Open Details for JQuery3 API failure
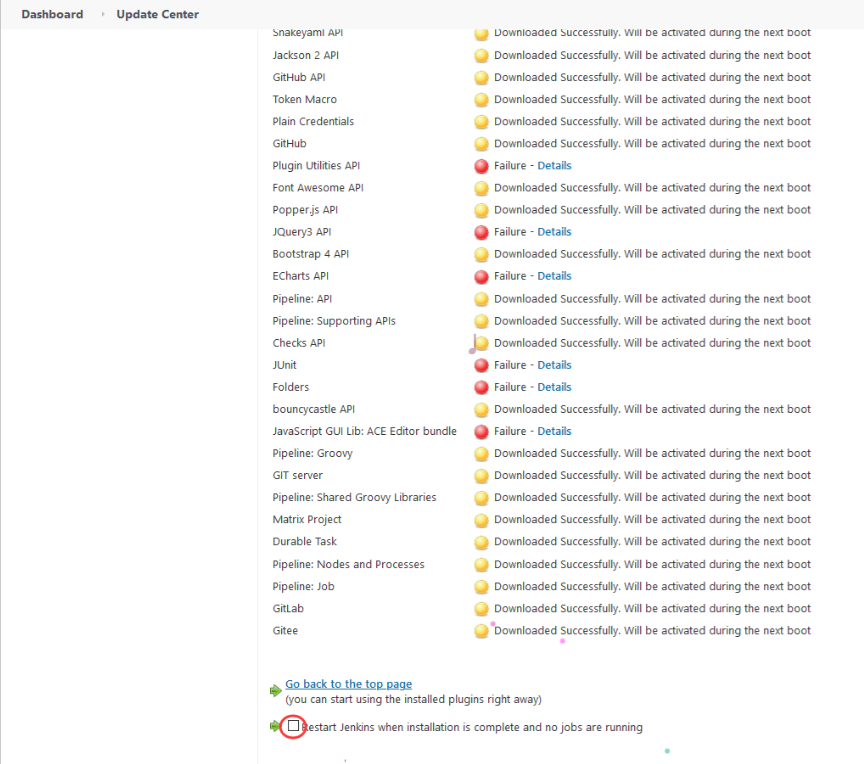This screenshot has width=864, height=764. [554, 231]
